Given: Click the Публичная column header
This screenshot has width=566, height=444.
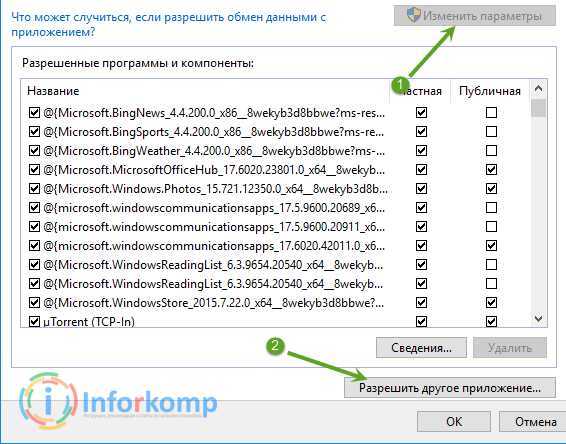Looking at the screenshot, I should coord(489,91).
